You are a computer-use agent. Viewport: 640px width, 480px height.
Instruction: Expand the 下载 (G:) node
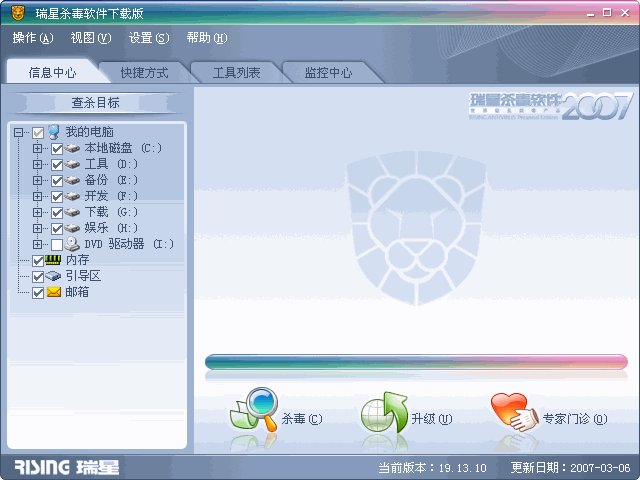tap(38, 212)
